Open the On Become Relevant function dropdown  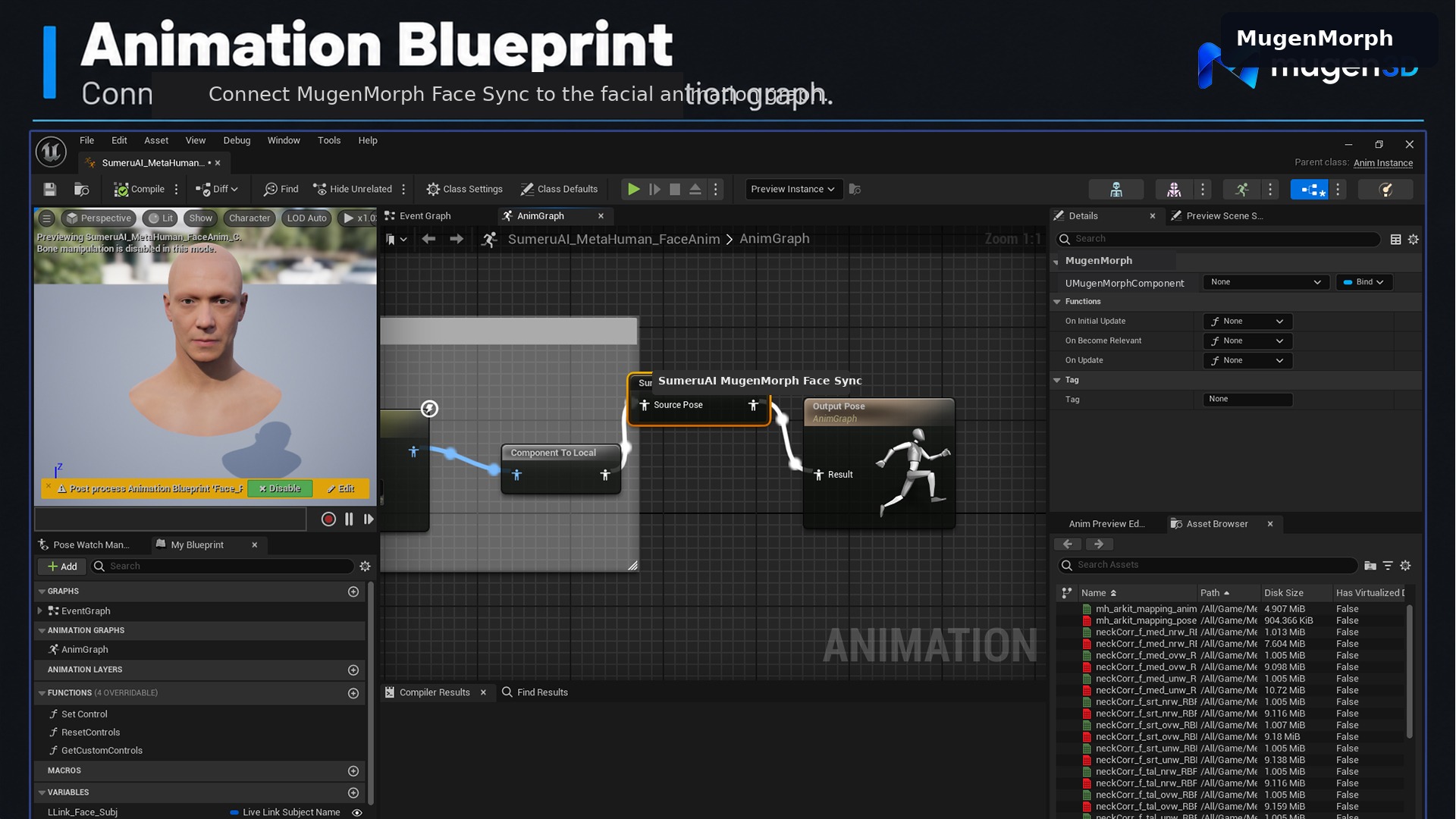[1247, 341]
